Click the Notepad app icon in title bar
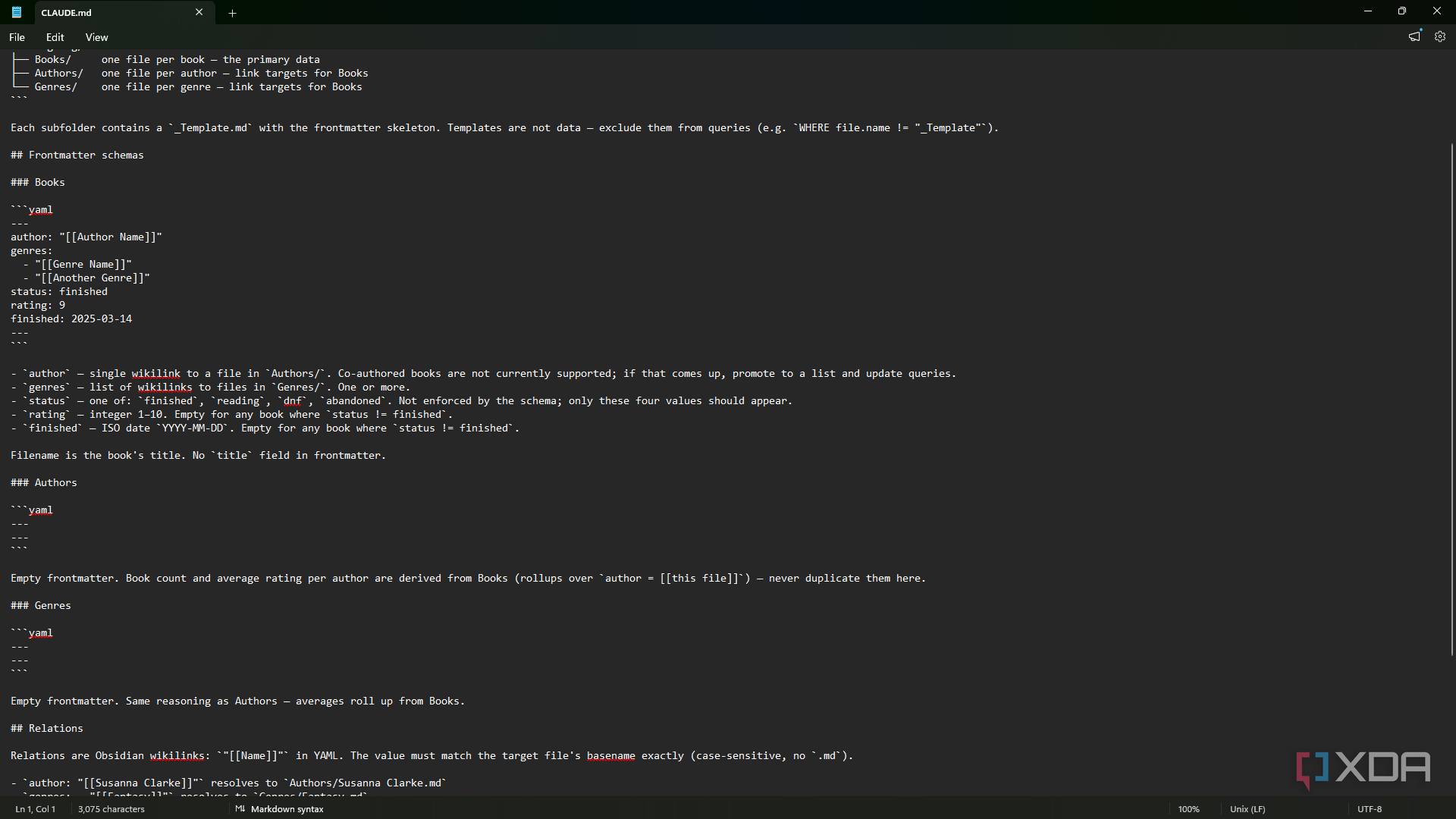Screen dimensions: 1456x819 [16, 12]
